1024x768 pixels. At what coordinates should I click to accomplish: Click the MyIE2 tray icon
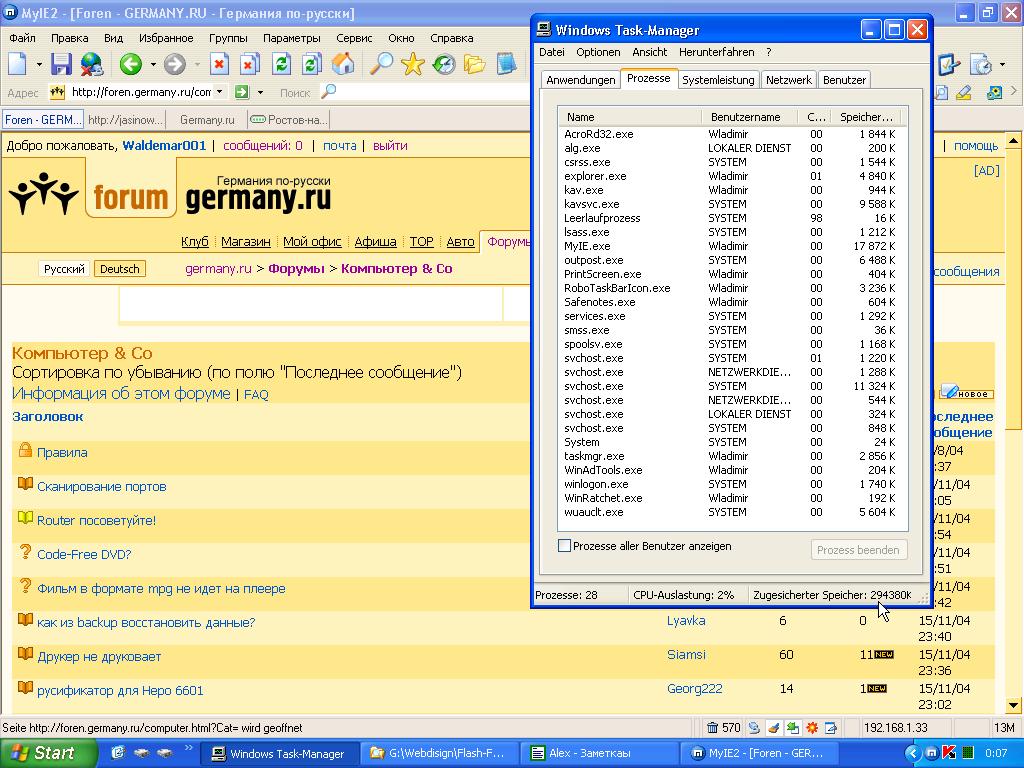(932, 753)
